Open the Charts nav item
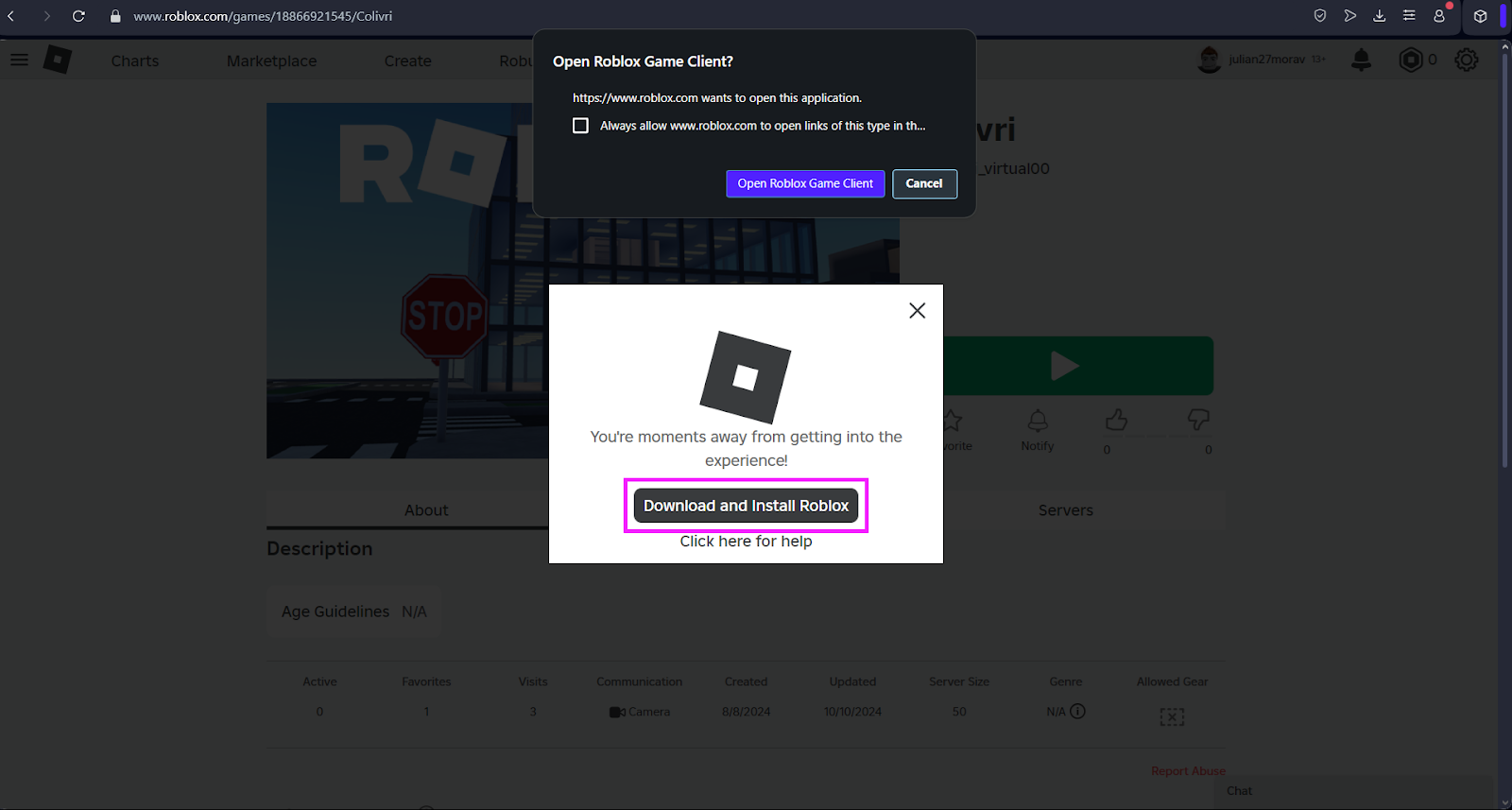 tap(135, 60)
